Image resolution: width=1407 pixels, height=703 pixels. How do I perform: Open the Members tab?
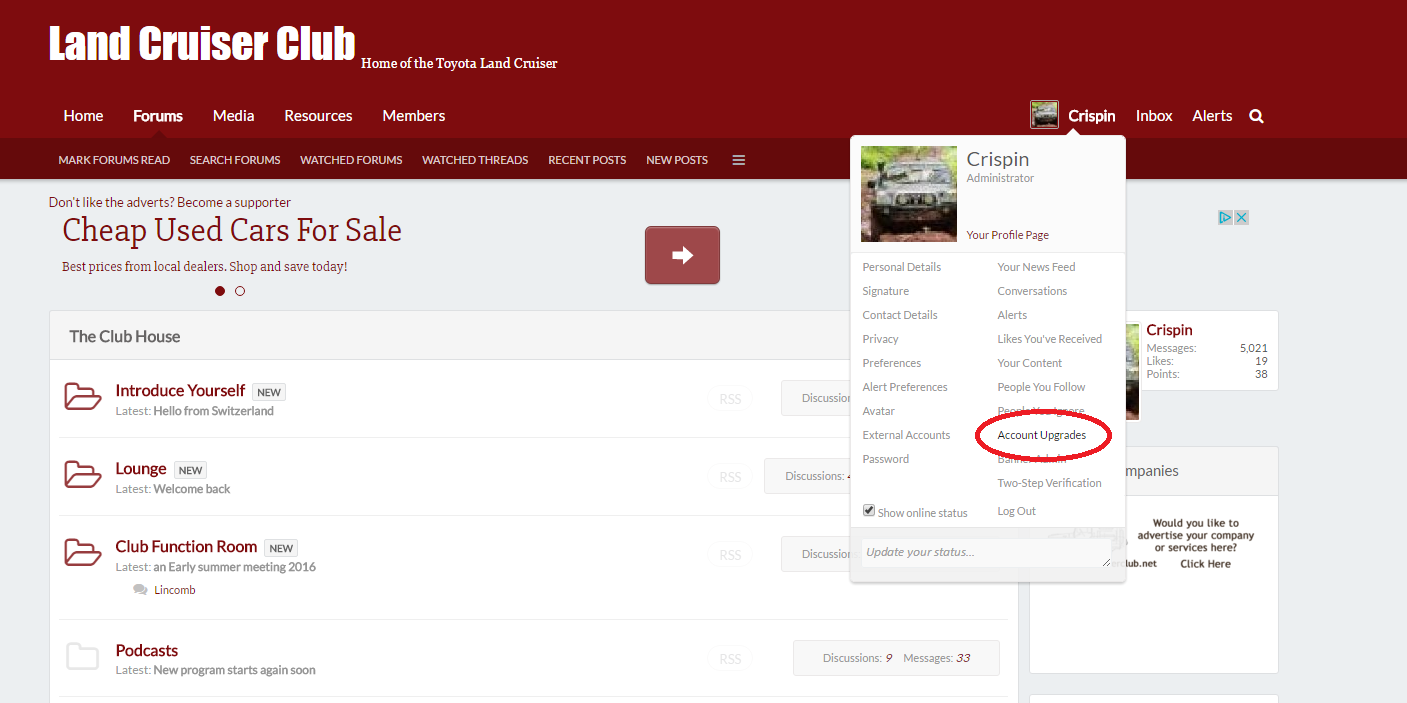tap(414, 116)
